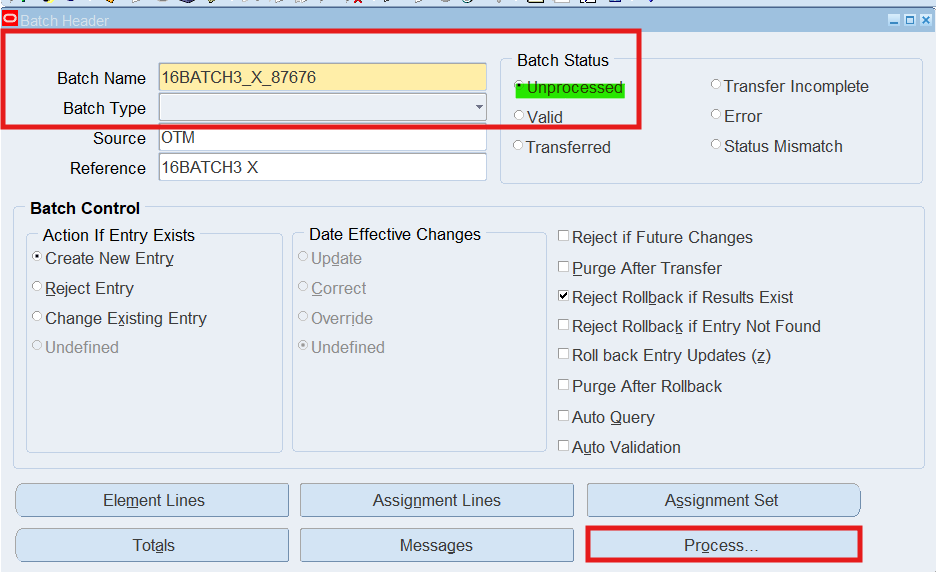This screenshot has width=936, height=572.
Task: Select the Unprocessed batch status
Action: tap(519, 87)
